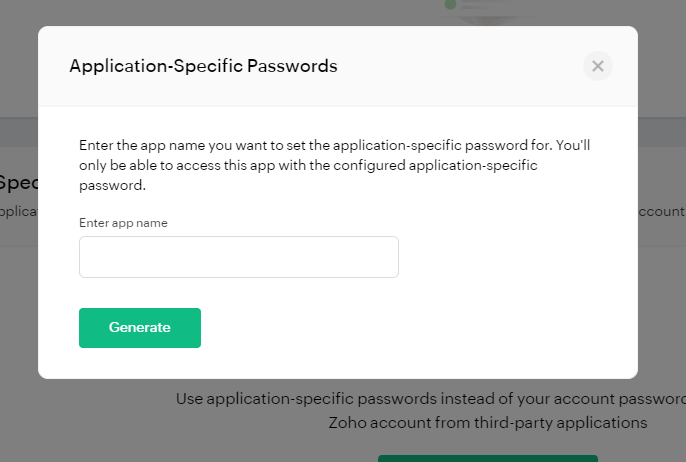
Task: Click the truncated 'ccount' text at right edge
Action: [661, 211]
